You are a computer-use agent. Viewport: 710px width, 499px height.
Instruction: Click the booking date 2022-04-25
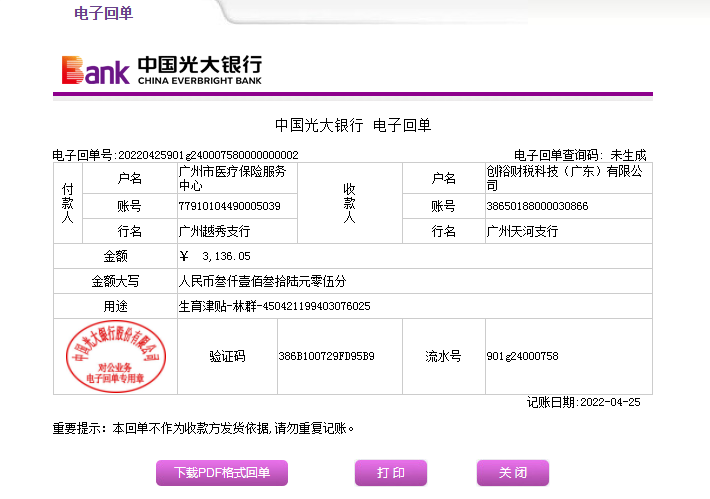(x=610, y=402)
